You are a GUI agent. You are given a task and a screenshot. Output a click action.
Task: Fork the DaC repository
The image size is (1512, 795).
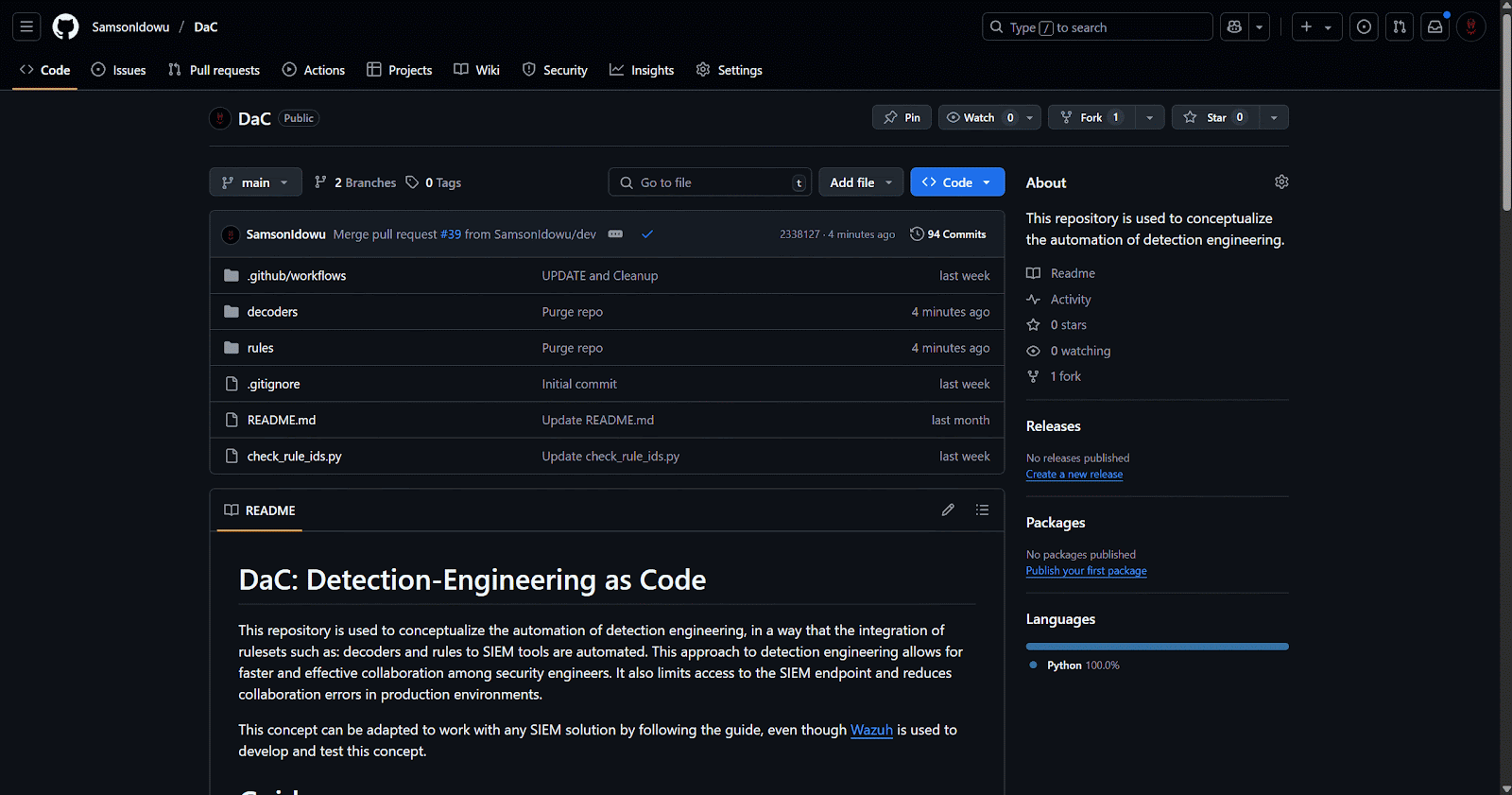point(1091,117)
